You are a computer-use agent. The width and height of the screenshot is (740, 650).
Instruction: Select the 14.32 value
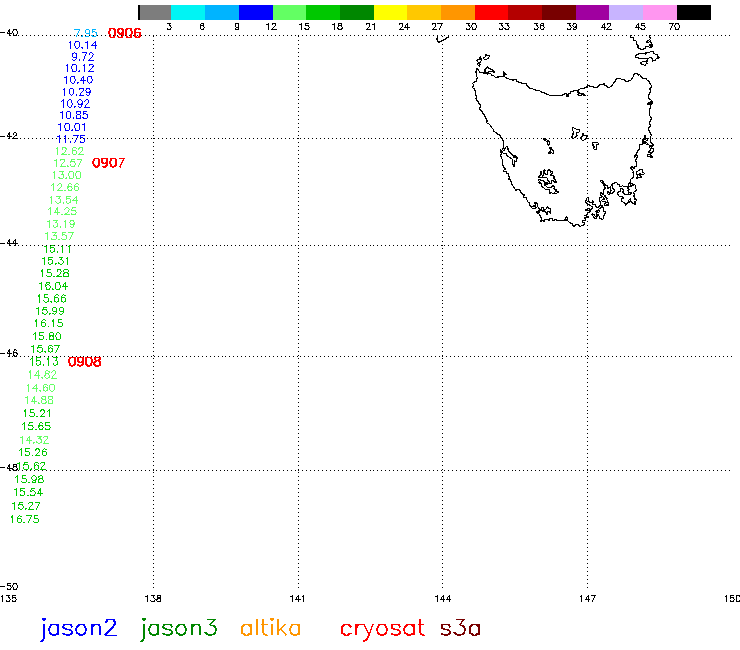pyautogui.click(x=34, y=439)
